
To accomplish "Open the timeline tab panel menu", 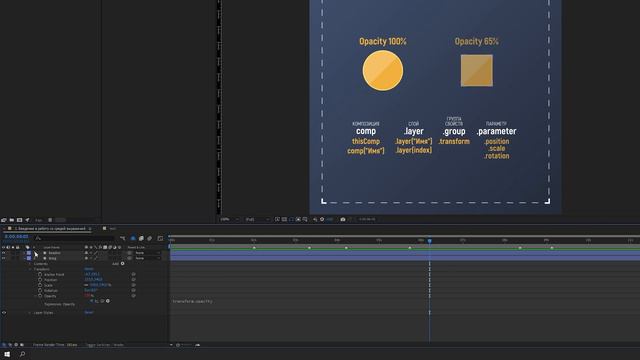I will point(90,229).
